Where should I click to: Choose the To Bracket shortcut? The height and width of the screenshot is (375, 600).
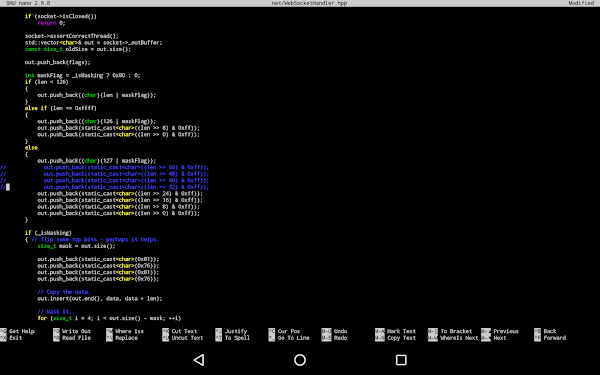click(x=456, y=331)
